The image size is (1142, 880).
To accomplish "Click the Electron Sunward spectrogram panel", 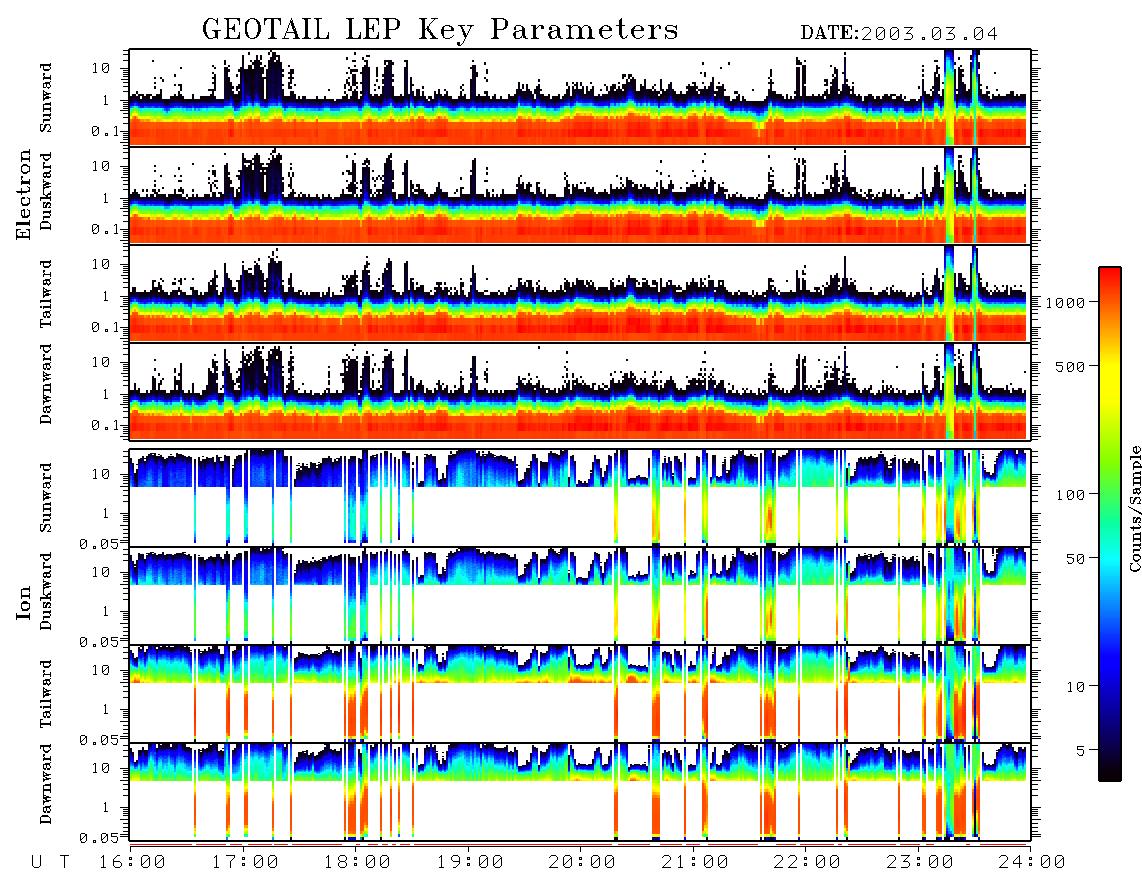I will coord(580,98).
